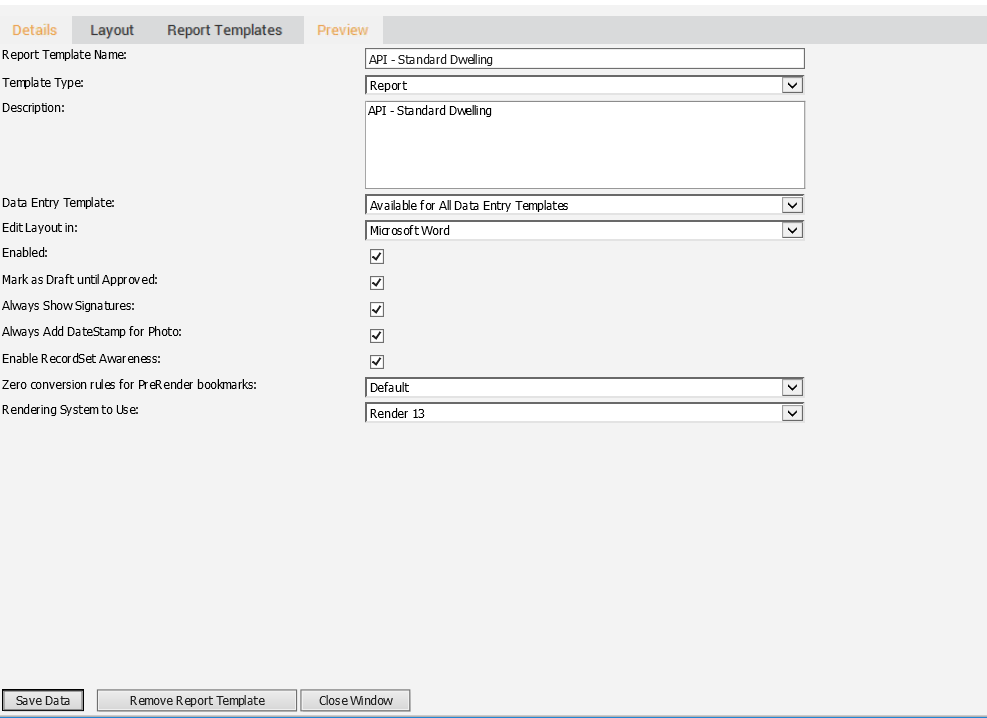
Task: Open the Preview tab
Action: pos(342,30)
